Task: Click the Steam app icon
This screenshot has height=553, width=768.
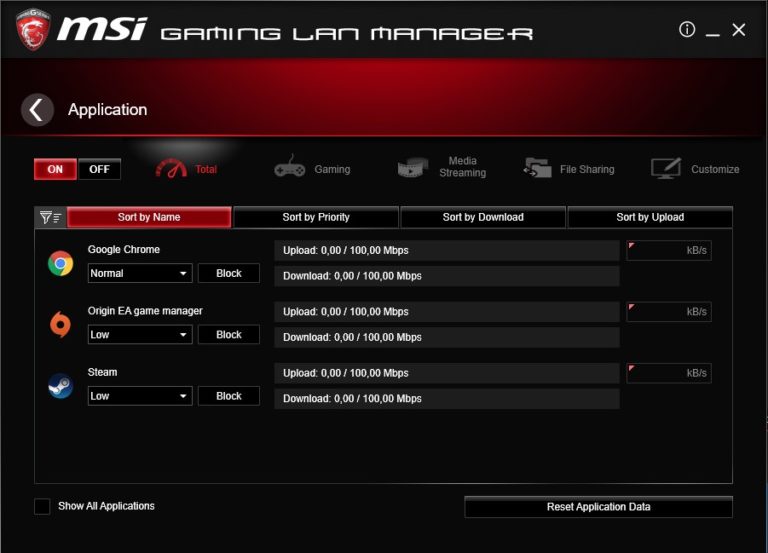Action: 61,385
